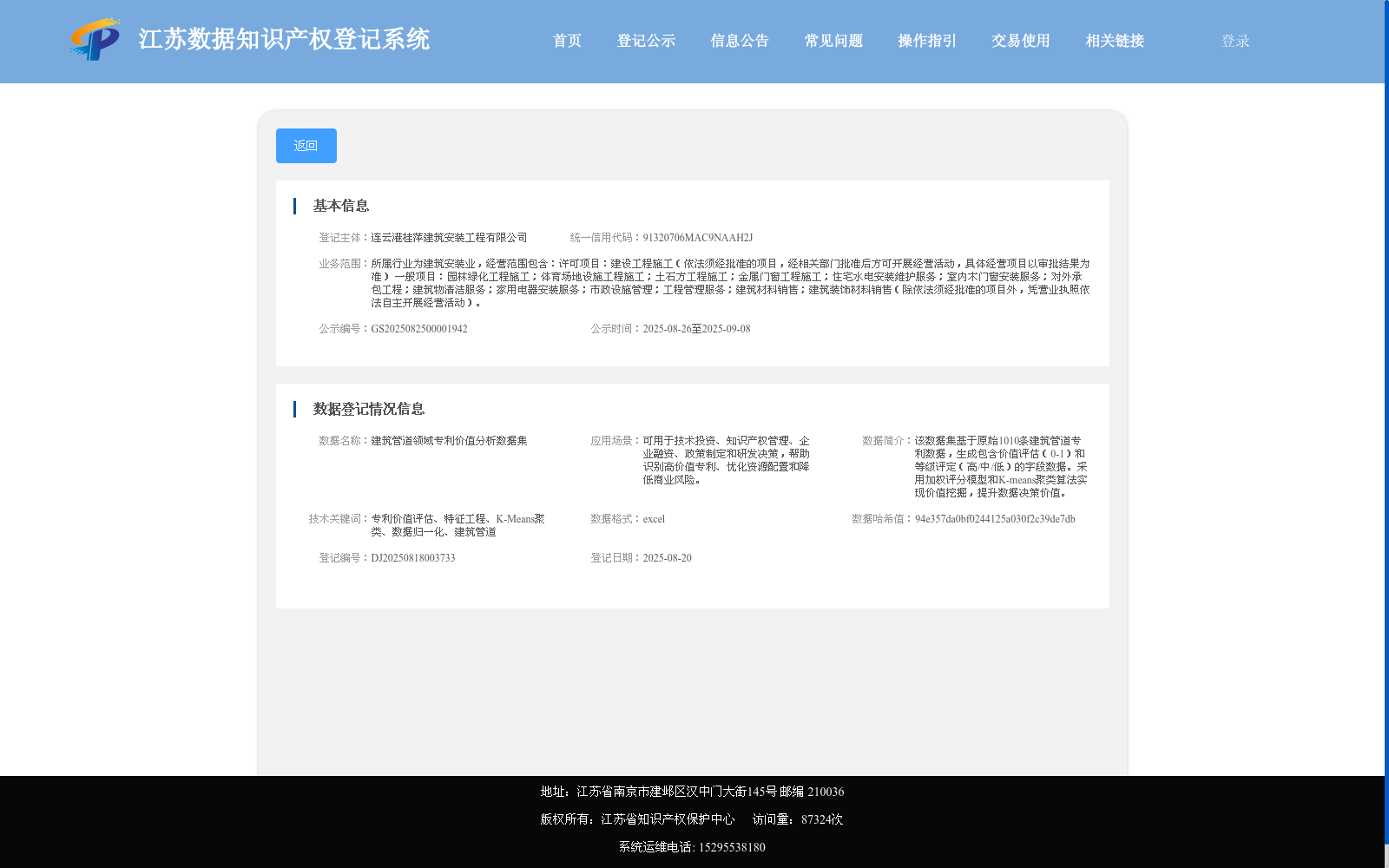This screenshot has height=868, width=1389.
Task: Open the 常见问题 menu item
Action: coord(833,41)
